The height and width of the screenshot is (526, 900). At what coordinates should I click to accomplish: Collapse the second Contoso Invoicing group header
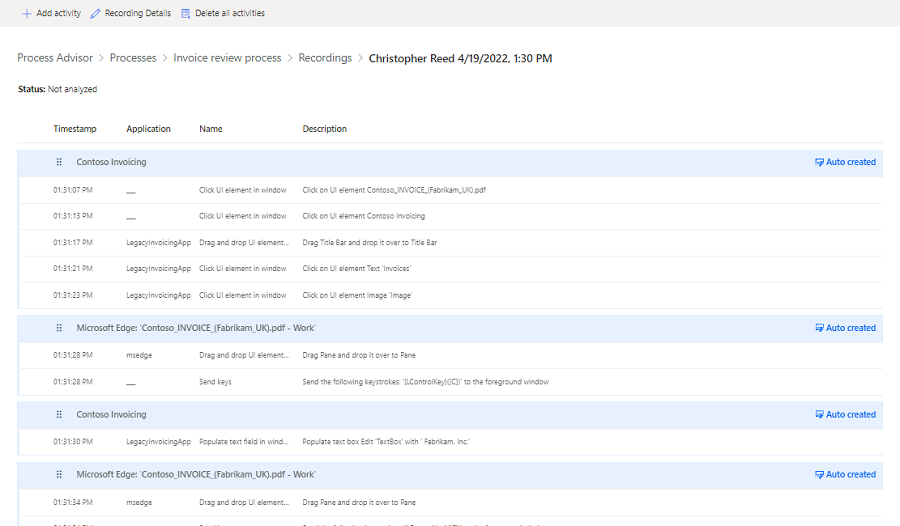pyautogui.click(x=111, y=415)
